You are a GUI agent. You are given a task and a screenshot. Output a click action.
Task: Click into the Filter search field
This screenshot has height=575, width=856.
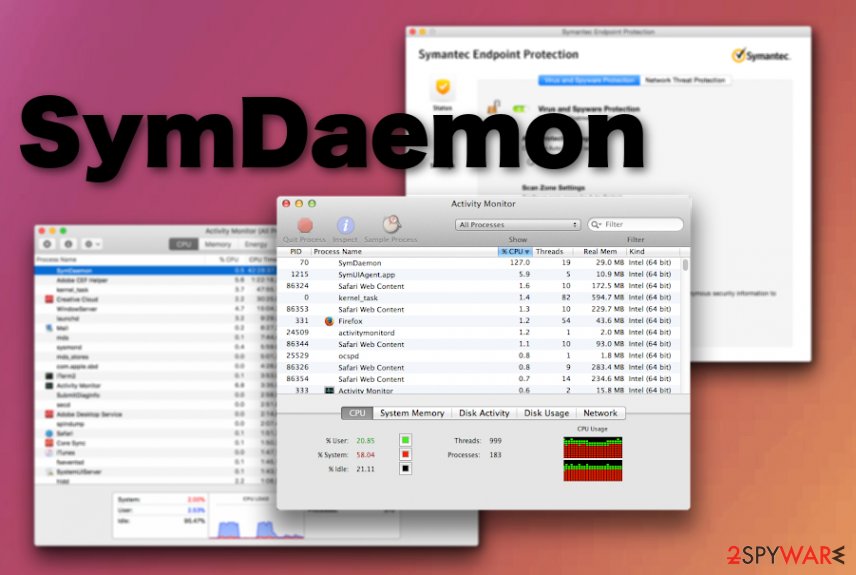(x=635, y=224)
